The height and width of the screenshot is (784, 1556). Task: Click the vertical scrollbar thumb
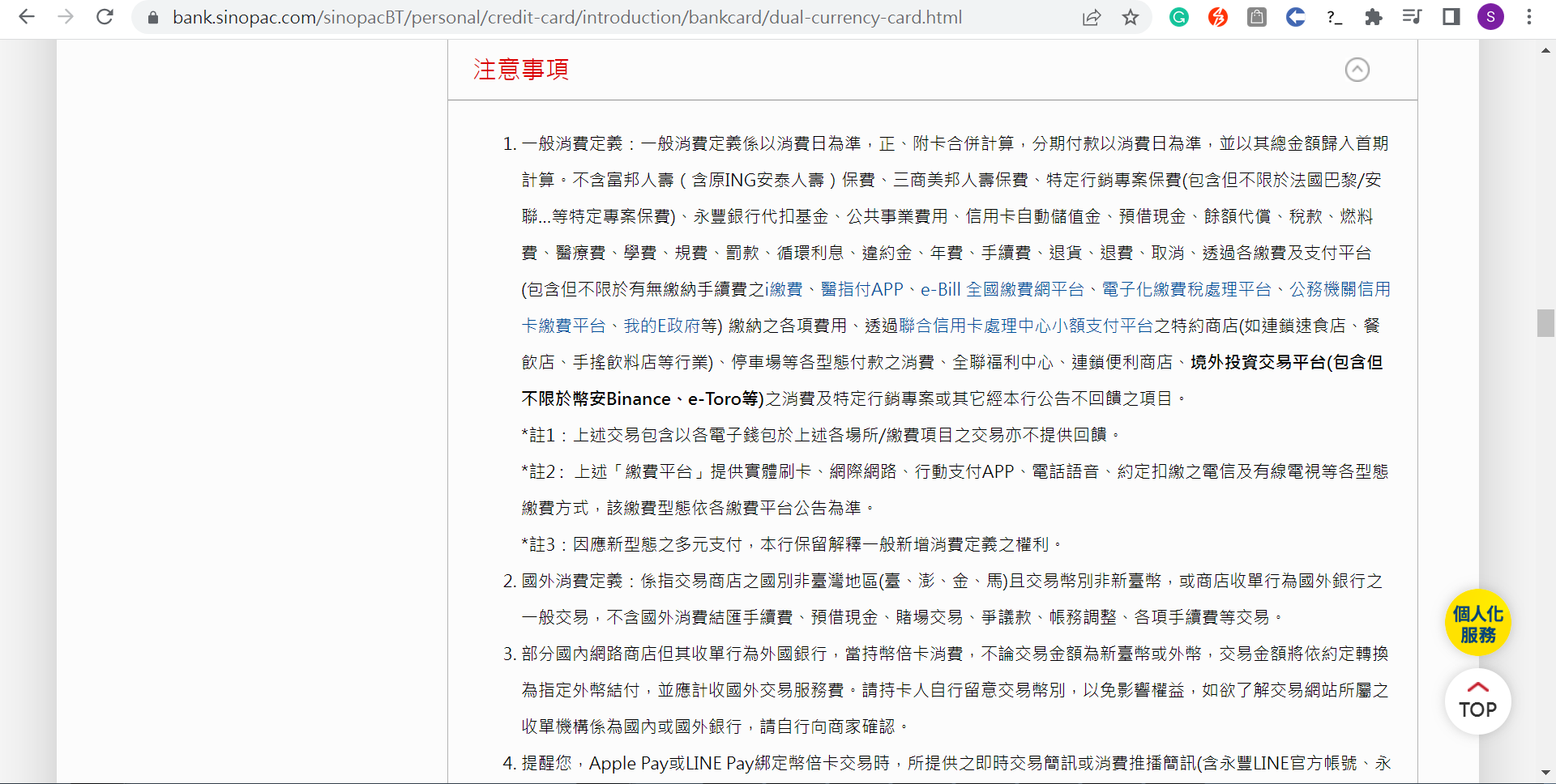1545,323
